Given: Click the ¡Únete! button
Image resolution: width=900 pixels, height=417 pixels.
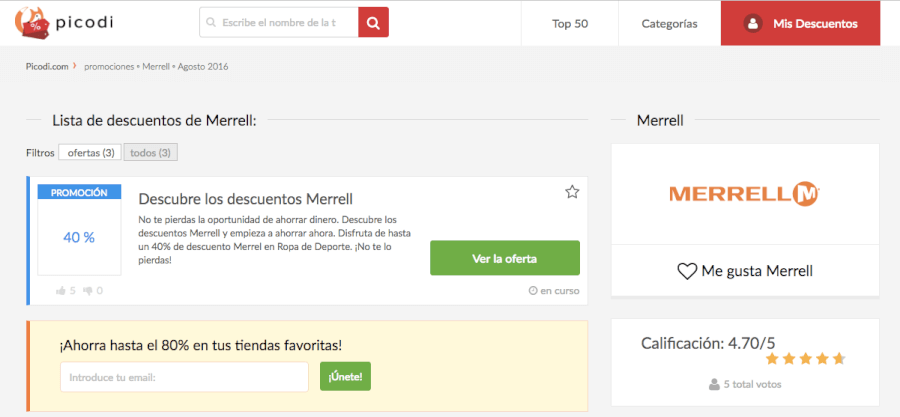Looking at the screenshot, I should pyautogui.click(x=345, y=377).
